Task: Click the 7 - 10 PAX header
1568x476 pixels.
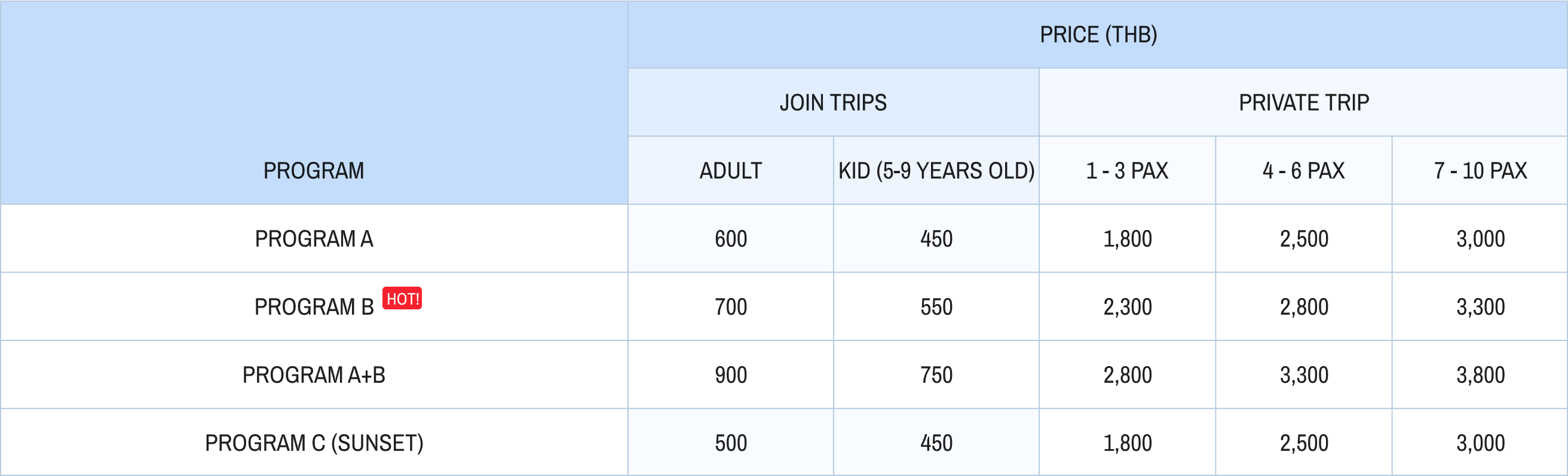Action: tap(1480, 170)
